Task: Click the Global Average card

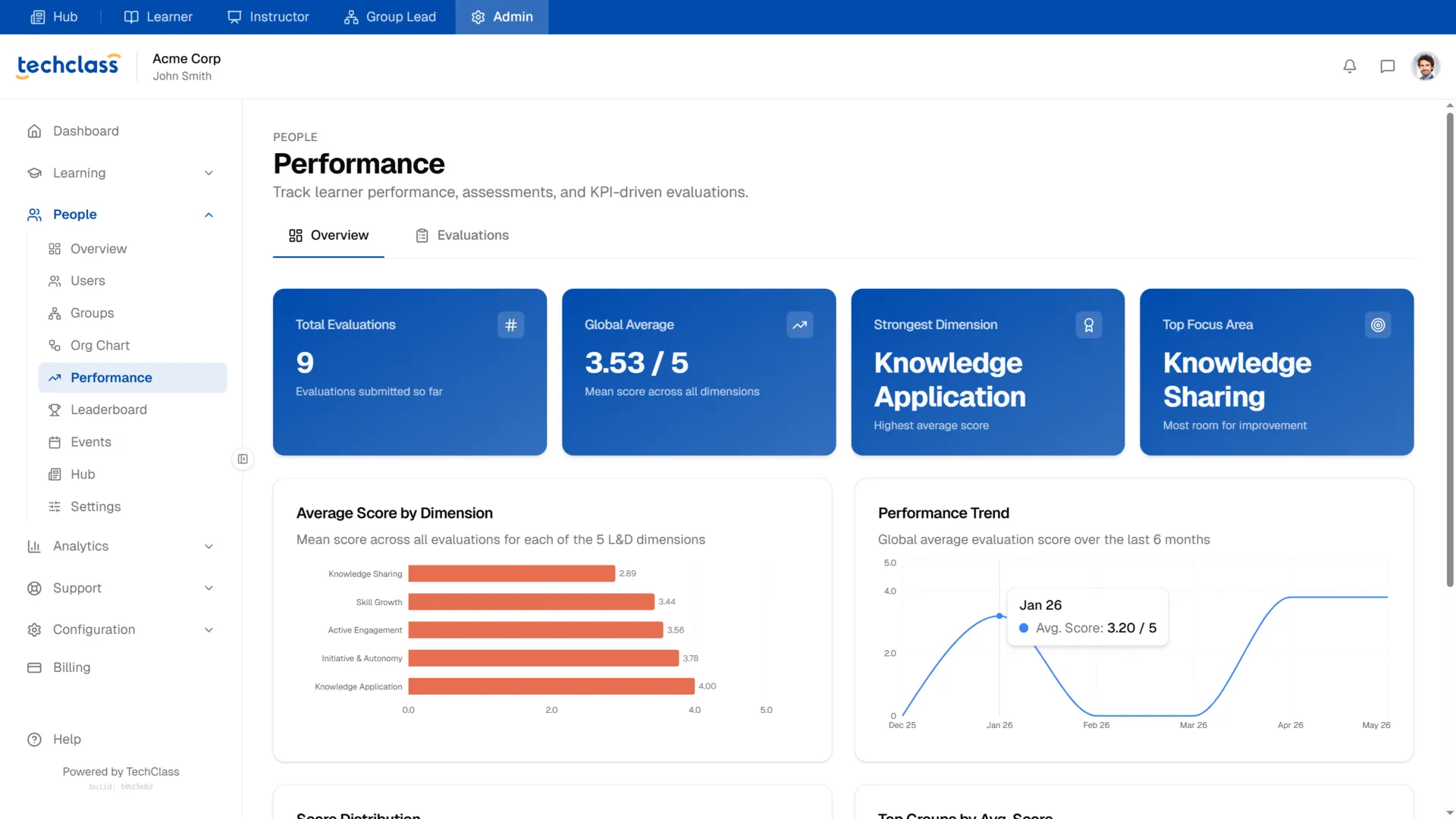Action: pos(698,372)
